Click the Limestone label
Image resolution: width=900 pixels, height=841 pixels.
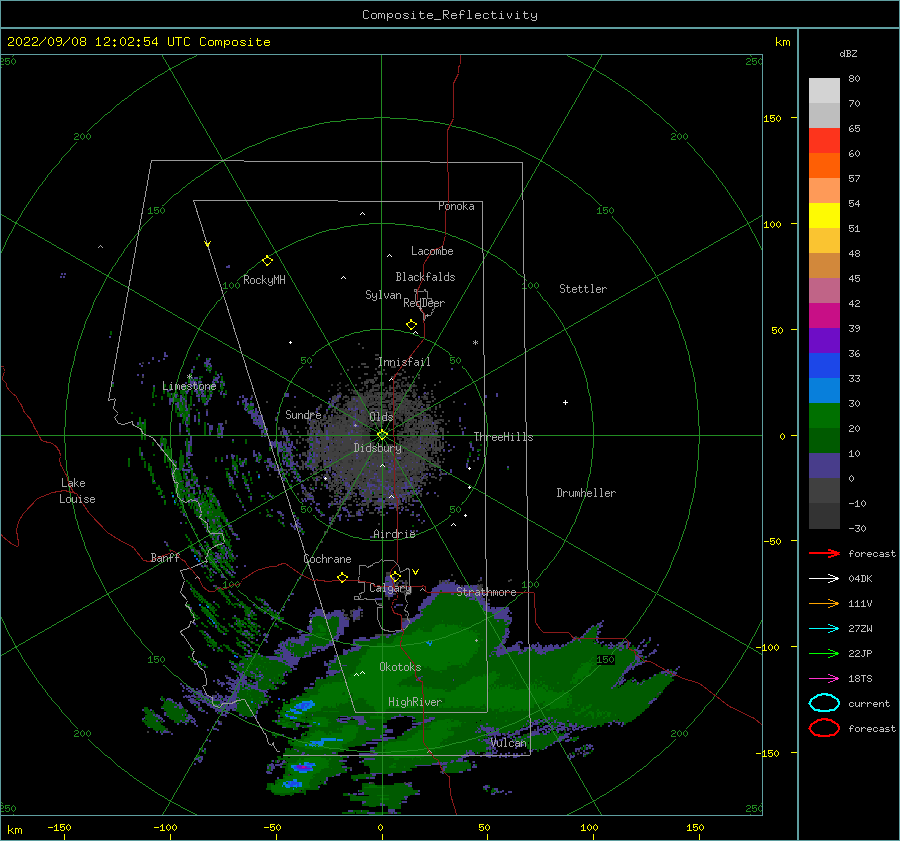tap(189, 386)
